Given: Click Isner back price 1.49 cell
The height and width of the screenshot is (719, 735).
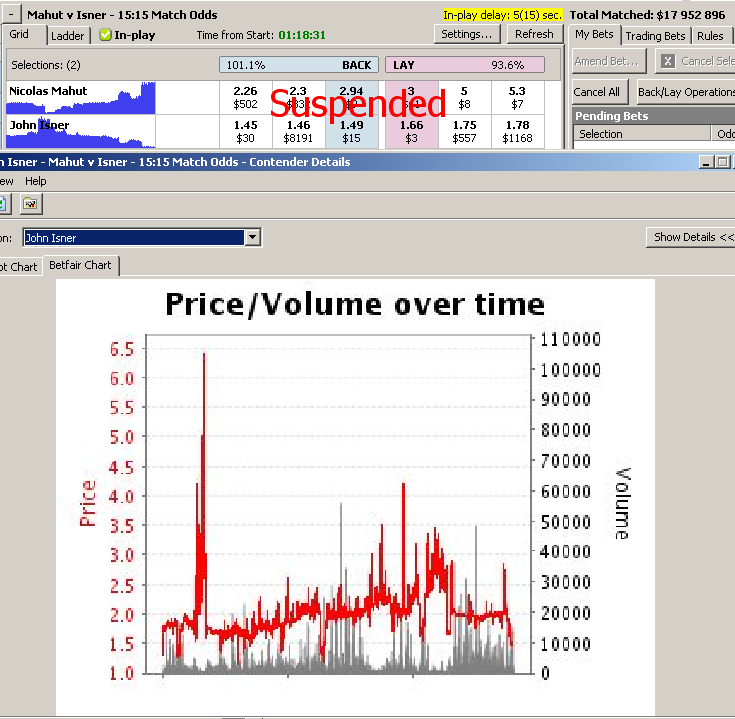Looking at the screenshot, I should (x=352, y=132).
